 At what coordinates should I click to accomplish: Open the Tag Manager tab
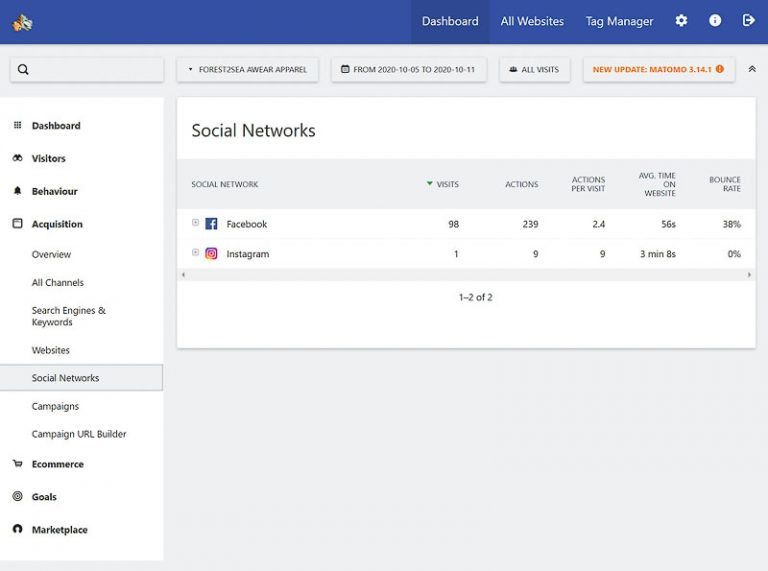pos(619,21)
